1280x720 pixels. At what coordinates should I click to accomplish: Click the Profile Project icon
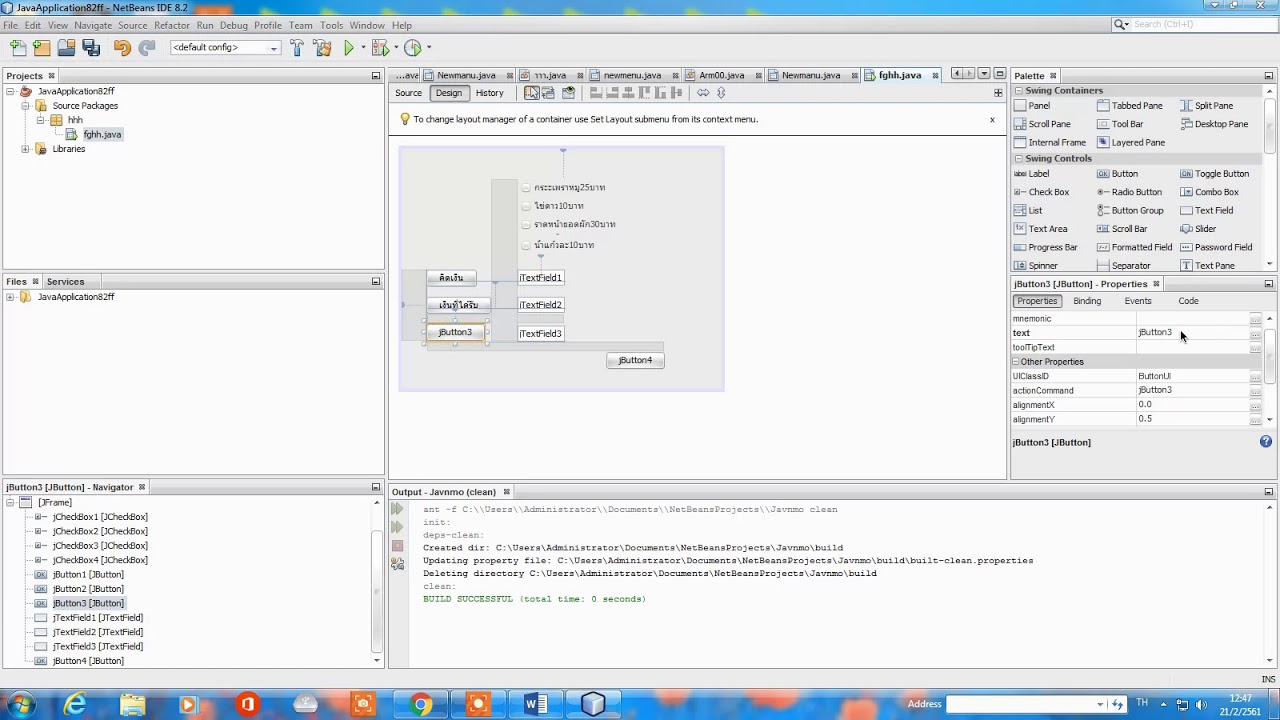click(x=413, y=47)
